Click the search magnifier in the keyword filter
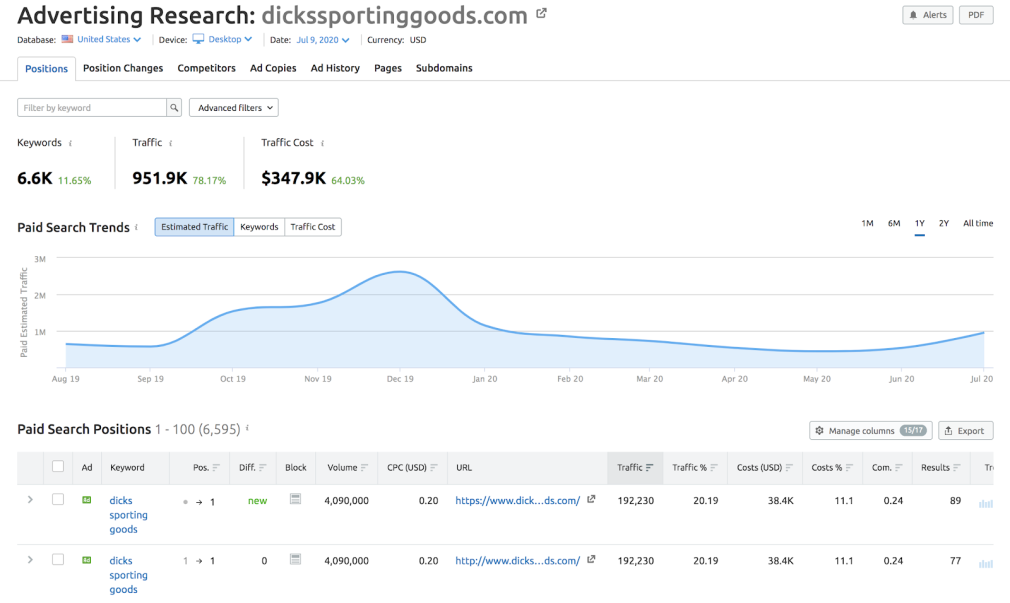 [172, 107]
